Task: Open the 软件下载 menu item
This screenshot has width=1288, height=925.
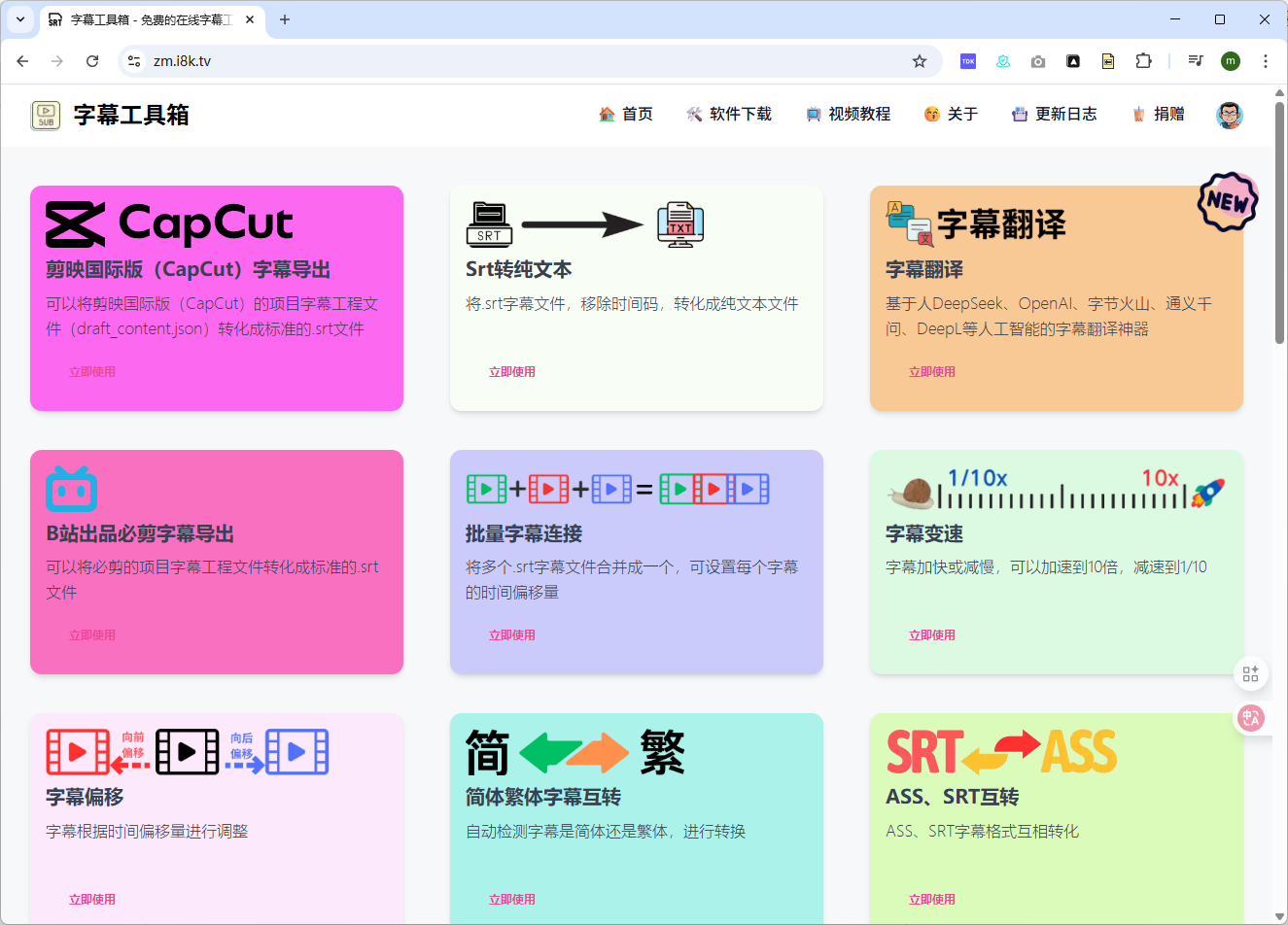Action: coord(729,114)
